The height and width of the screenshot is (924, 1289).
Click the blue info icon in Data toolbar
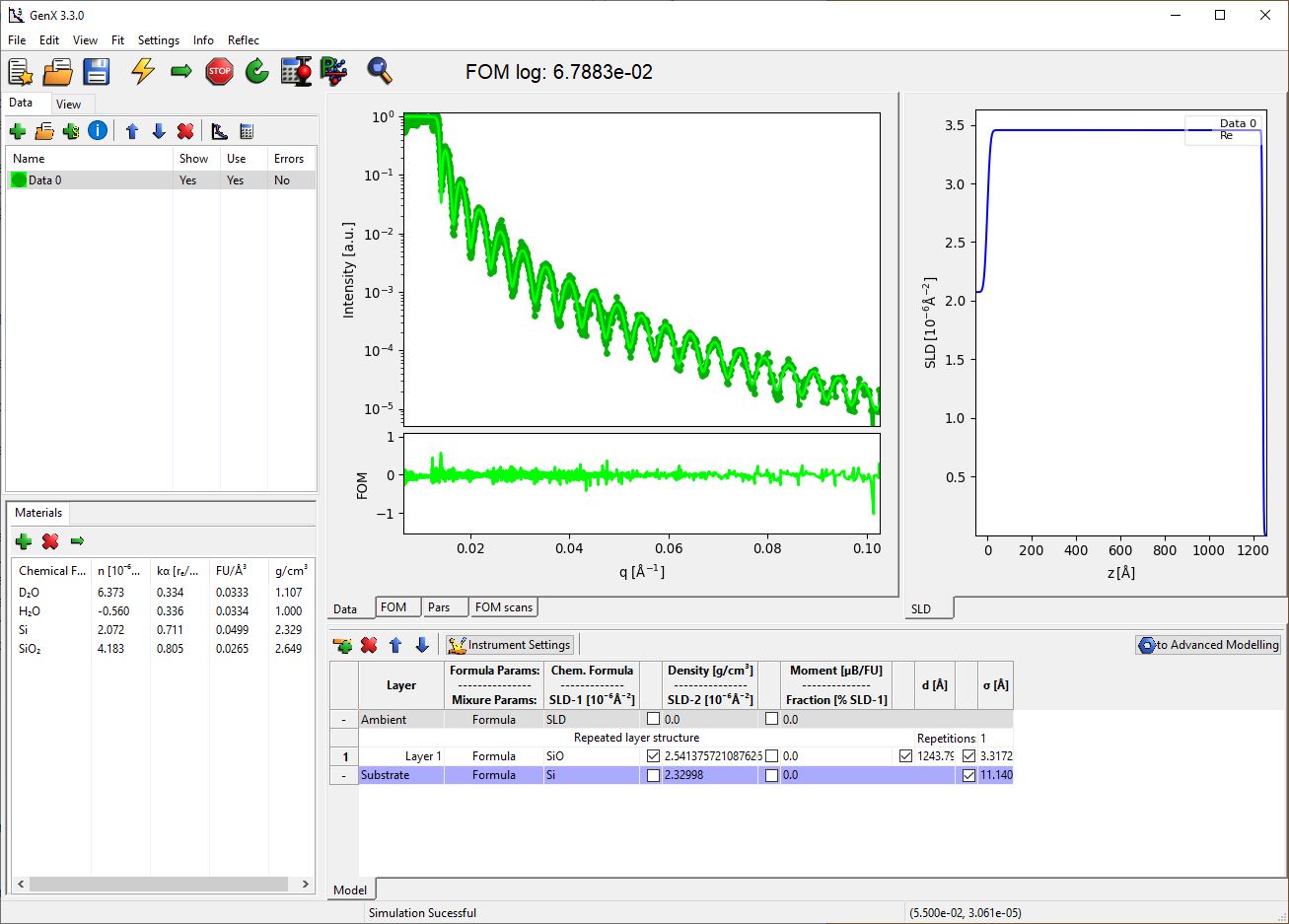click(x=98, y=130)
